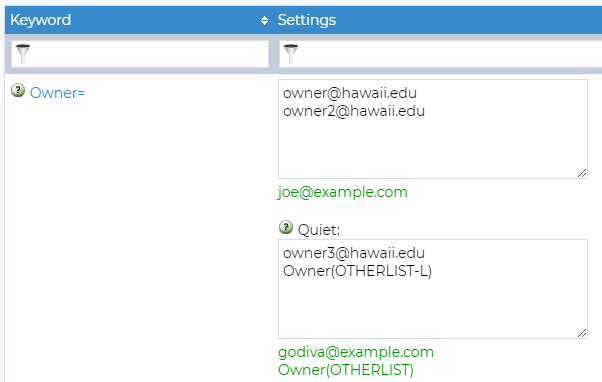The image size is (602, 382).
Task: Click the help icon beside Owner= keyword
Action: (x=18, y=91)
